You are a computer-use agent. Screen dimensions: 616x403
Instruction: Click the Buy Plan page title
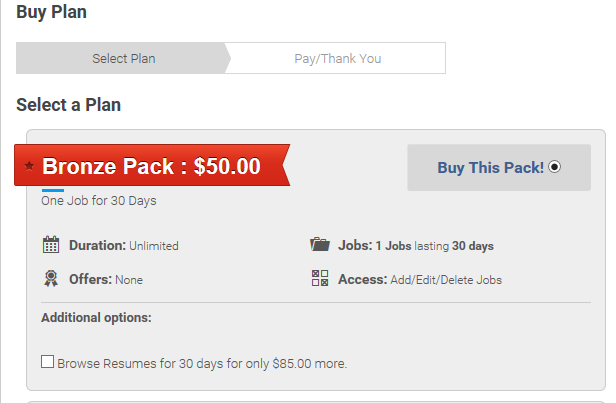tap(51, 12)
